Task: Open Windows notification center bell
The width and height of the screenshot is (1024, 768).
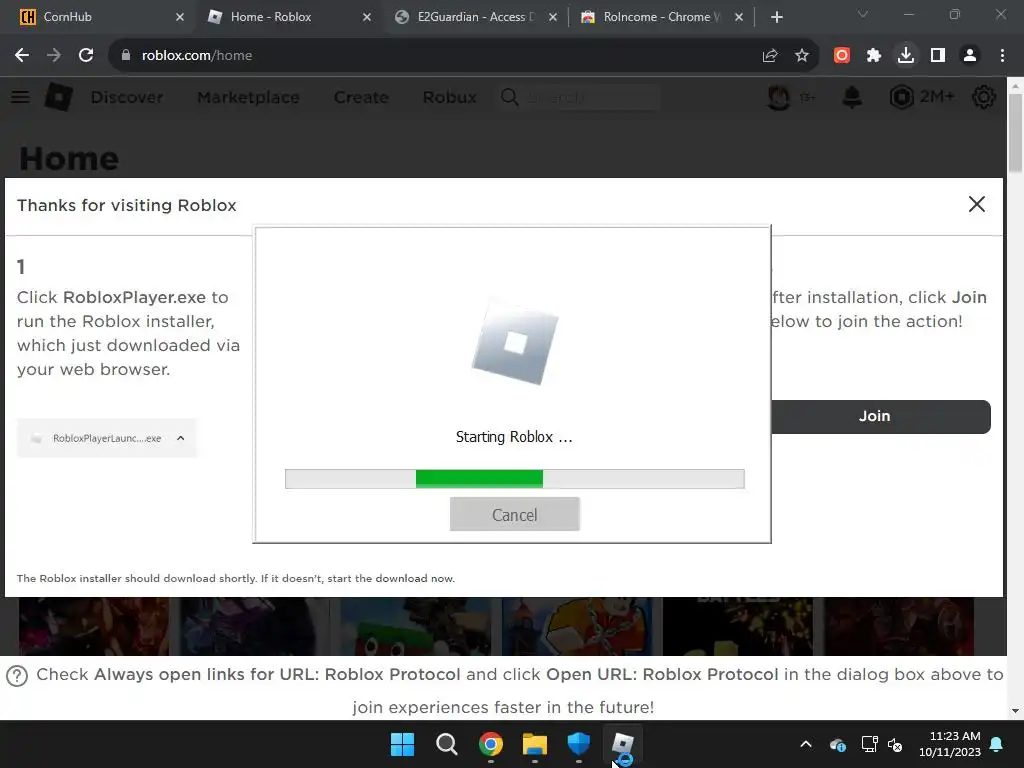Action: 997,744
